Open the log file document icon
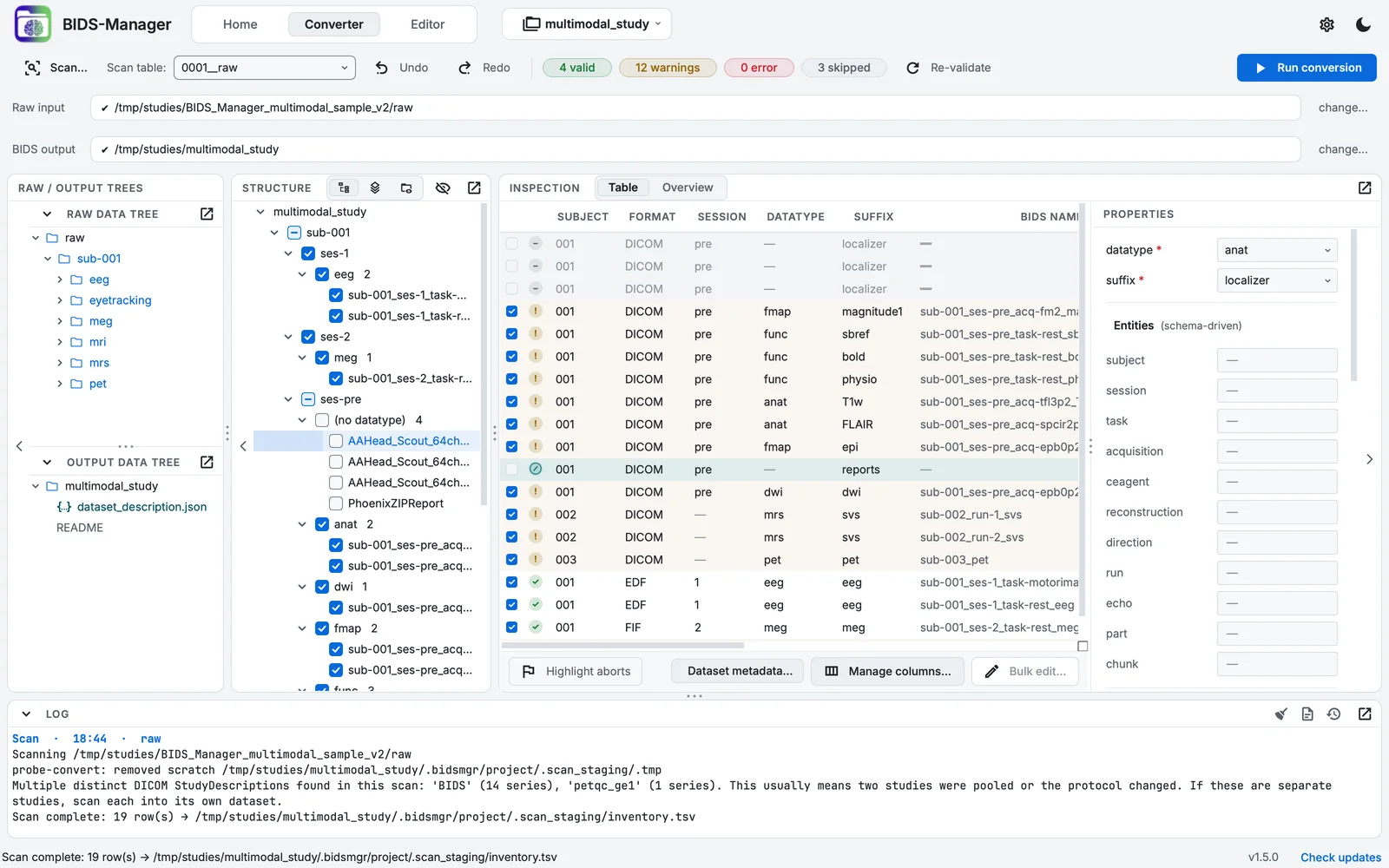This screenshot has height=868, width=1389. click(1307, 713)
